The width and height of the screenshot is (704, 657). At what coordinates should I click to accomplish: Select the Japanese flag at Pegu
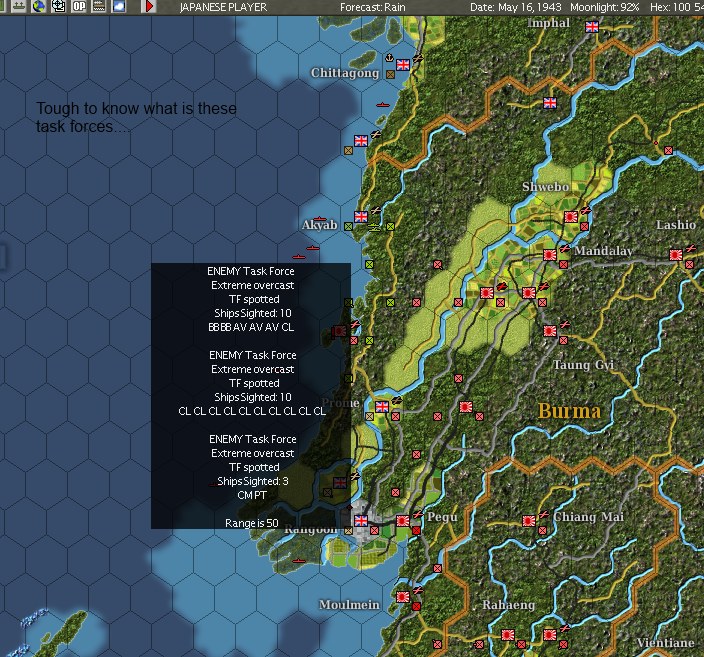point(403,520)
